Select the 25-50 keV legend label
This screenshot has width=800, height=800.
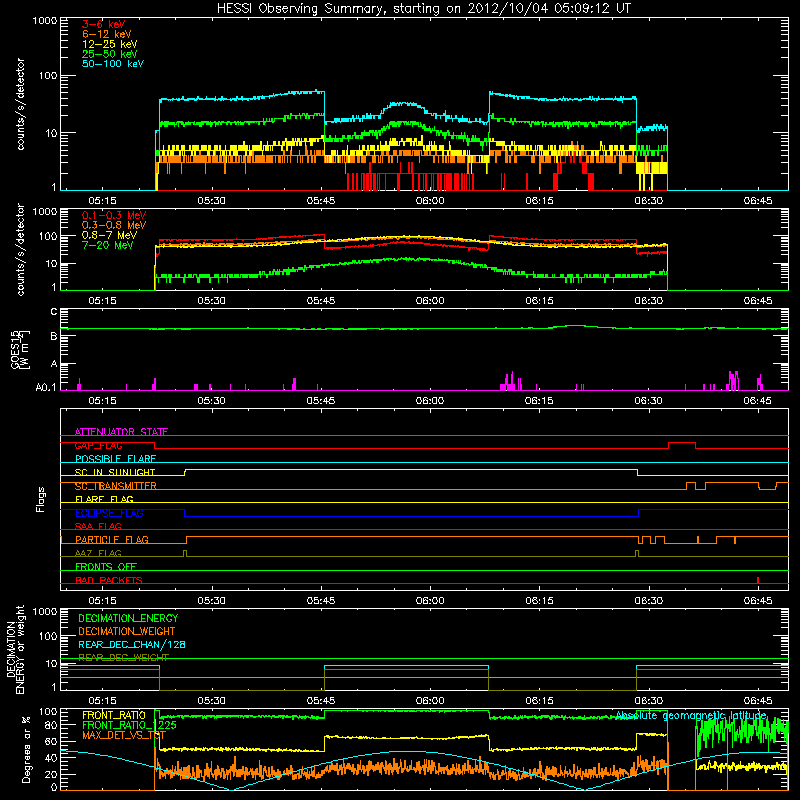coord(110,54)
